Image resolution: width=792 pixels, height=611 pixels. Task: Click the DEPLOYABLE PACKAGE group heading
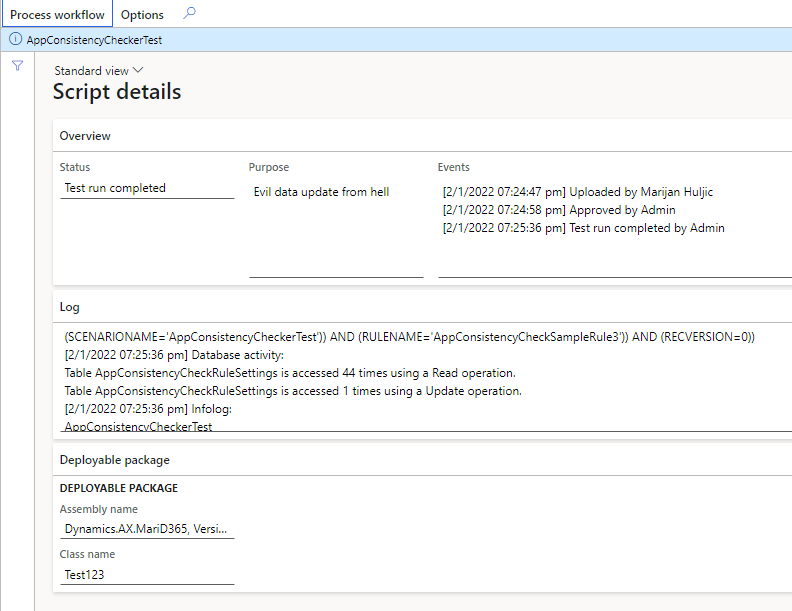coord(119,488)
